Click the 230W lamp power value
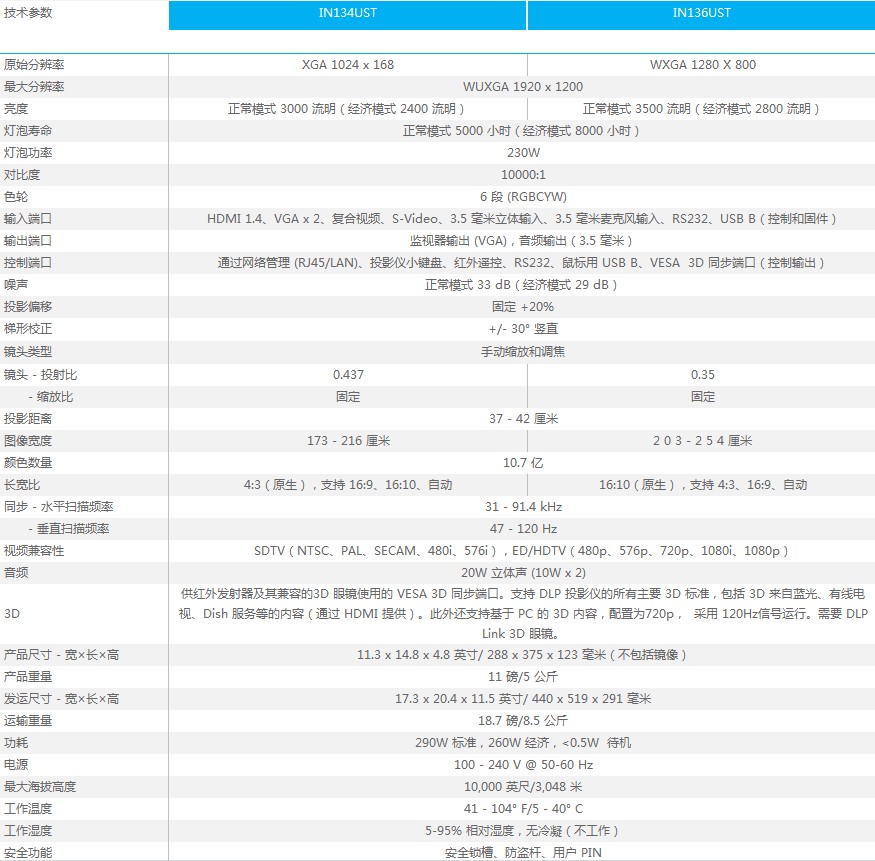The width and height of the screenshot is (875, 861). [x=523, y=153]
